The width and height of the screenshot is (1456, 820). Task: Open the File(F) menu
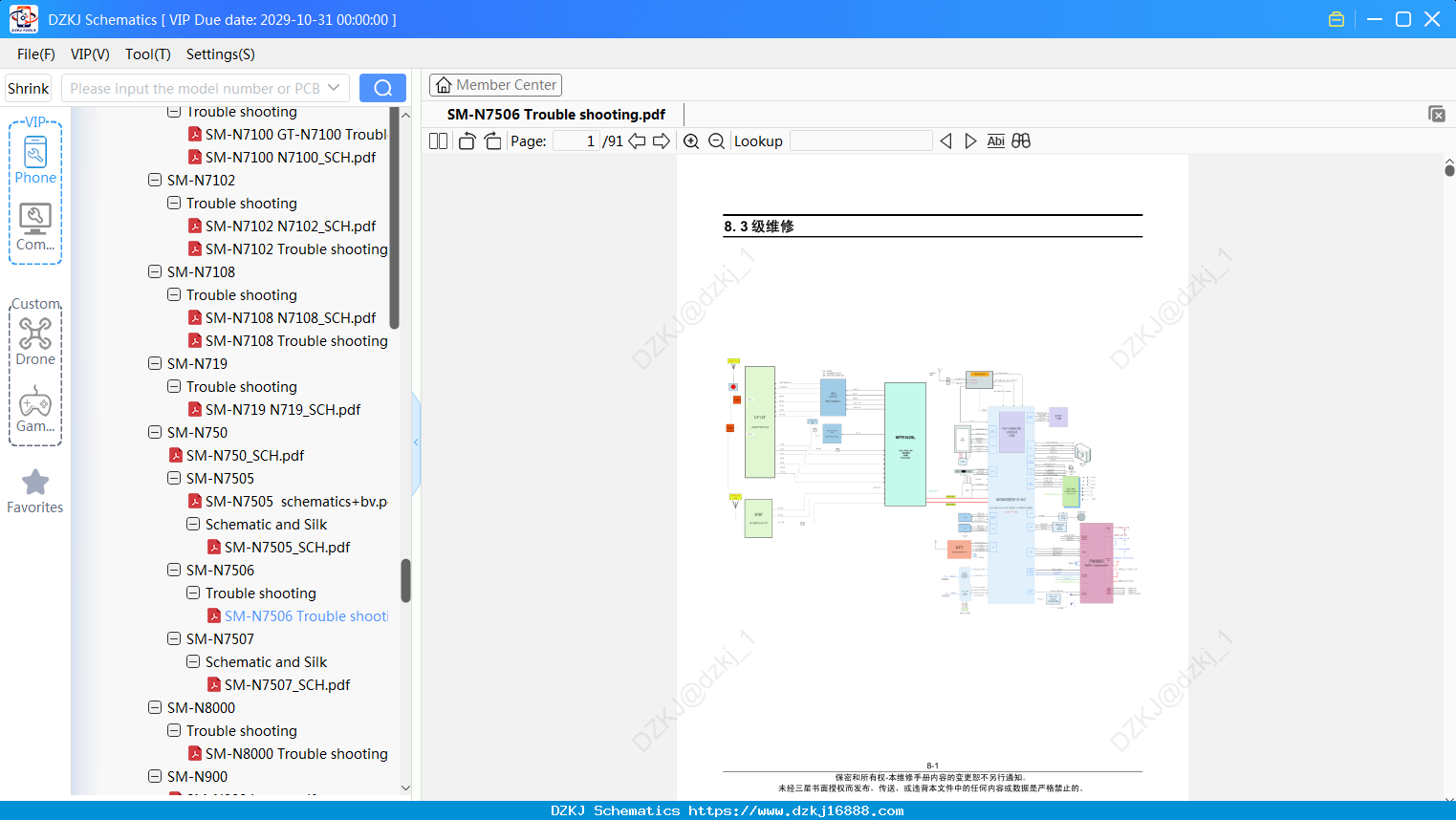coord(36,54)
